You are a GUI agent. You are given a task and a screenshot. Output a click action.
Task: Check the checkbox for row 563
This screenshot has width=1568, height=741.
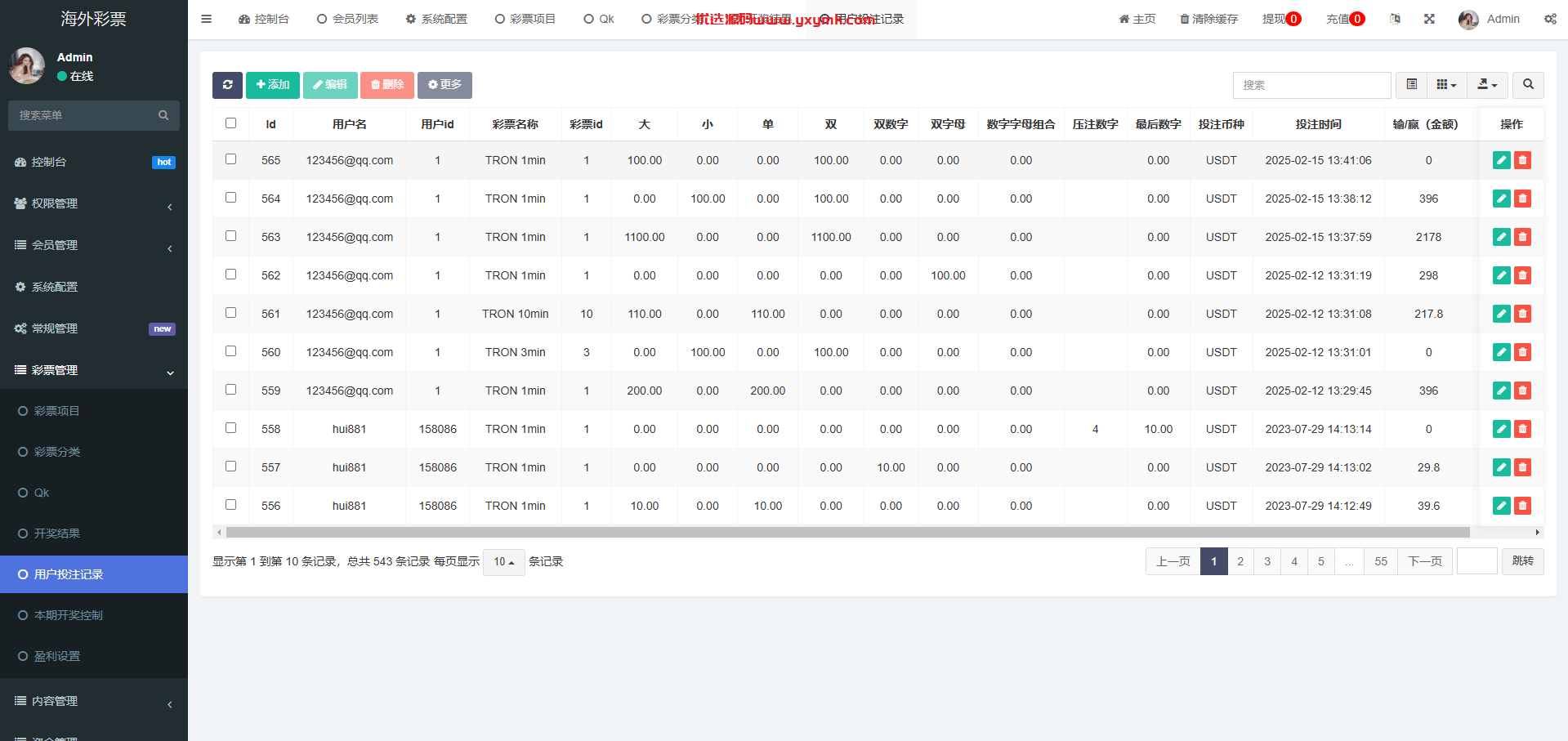230,236
